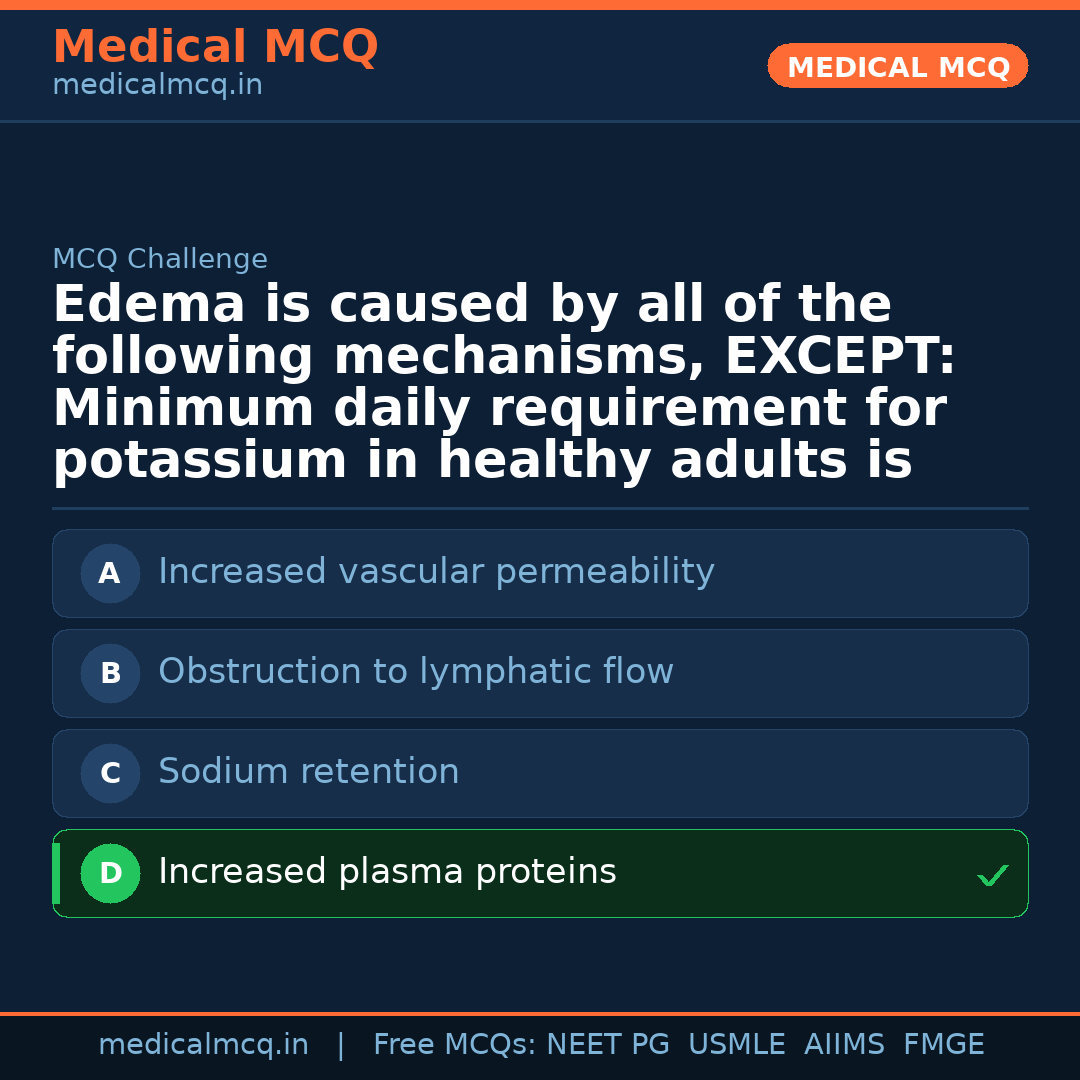The image size is (1080, 1080).
Task: Open the Medical MCQ header title
Action: tap(215, 47)
